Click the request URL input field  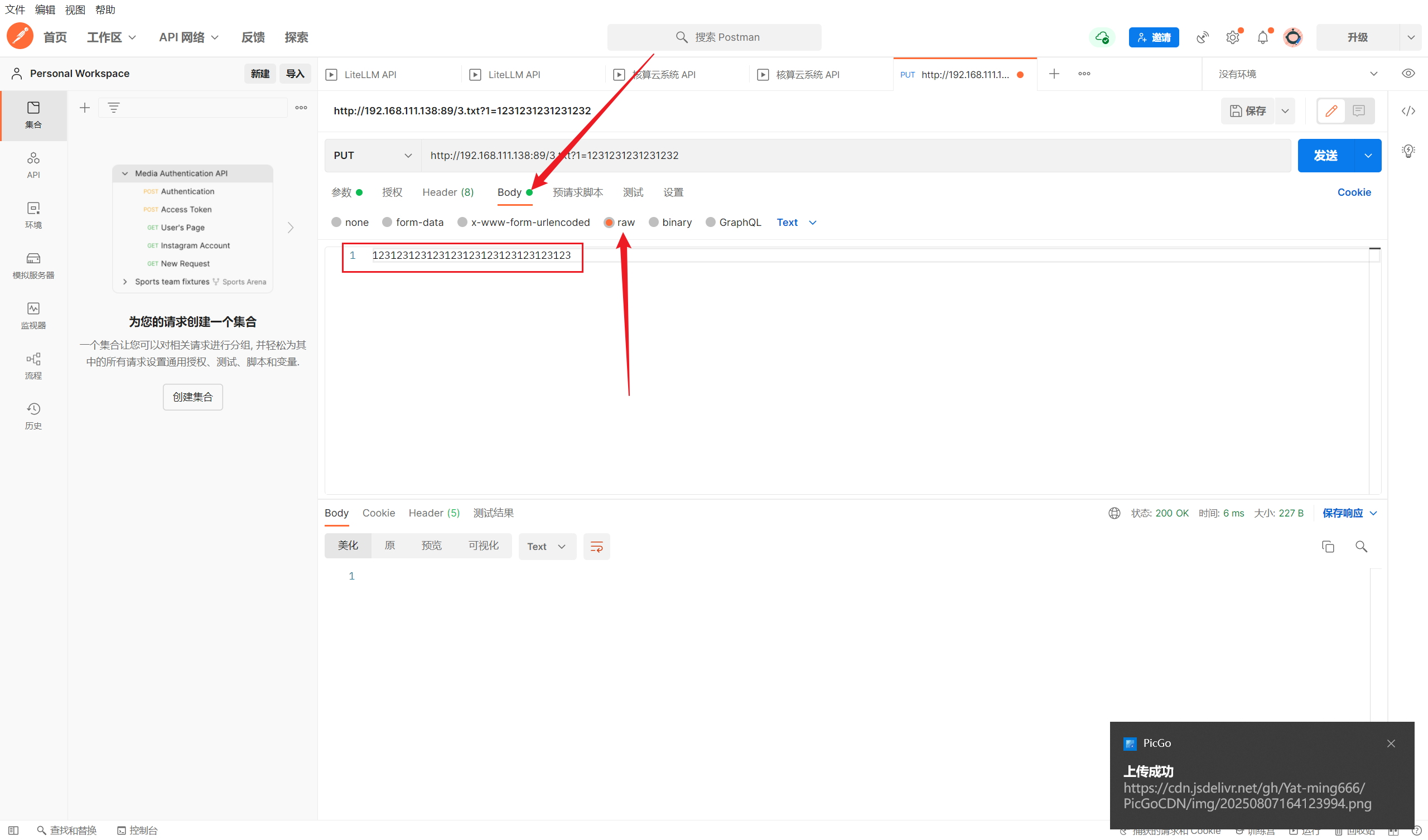(x=850, y=155)
